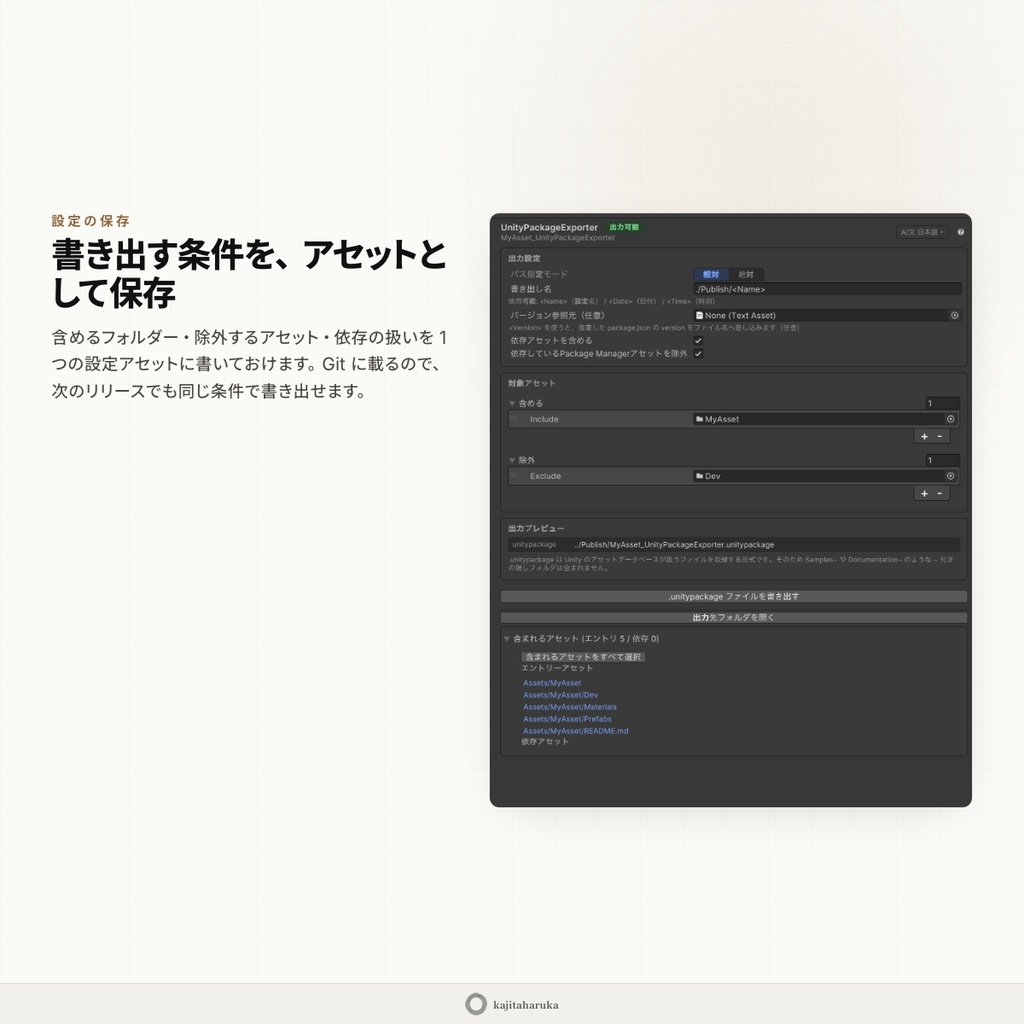The width and height of the screenshot is (1024, 1024).
Task: Open the 日本語 language dropdown
Action: click(x=922, y=232)
